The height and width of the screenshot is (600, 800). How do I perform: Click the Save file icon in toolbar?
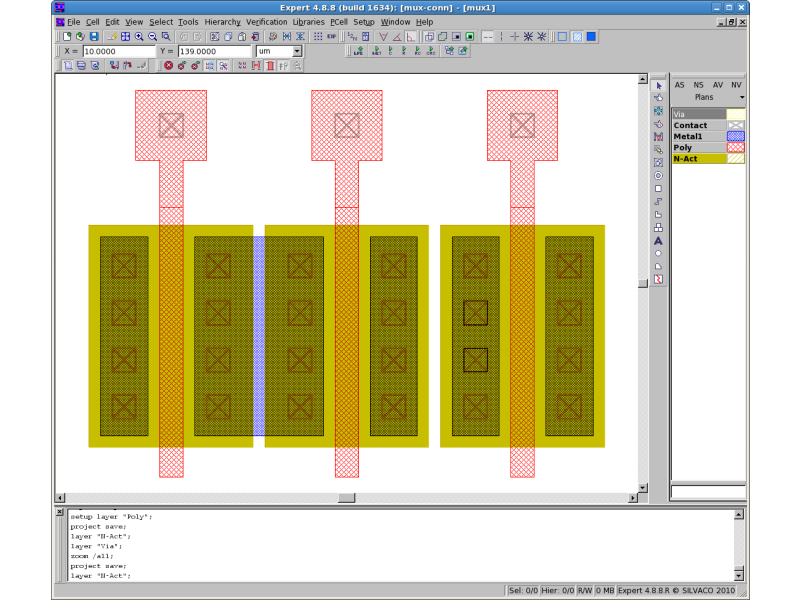[x=93, y=37]
